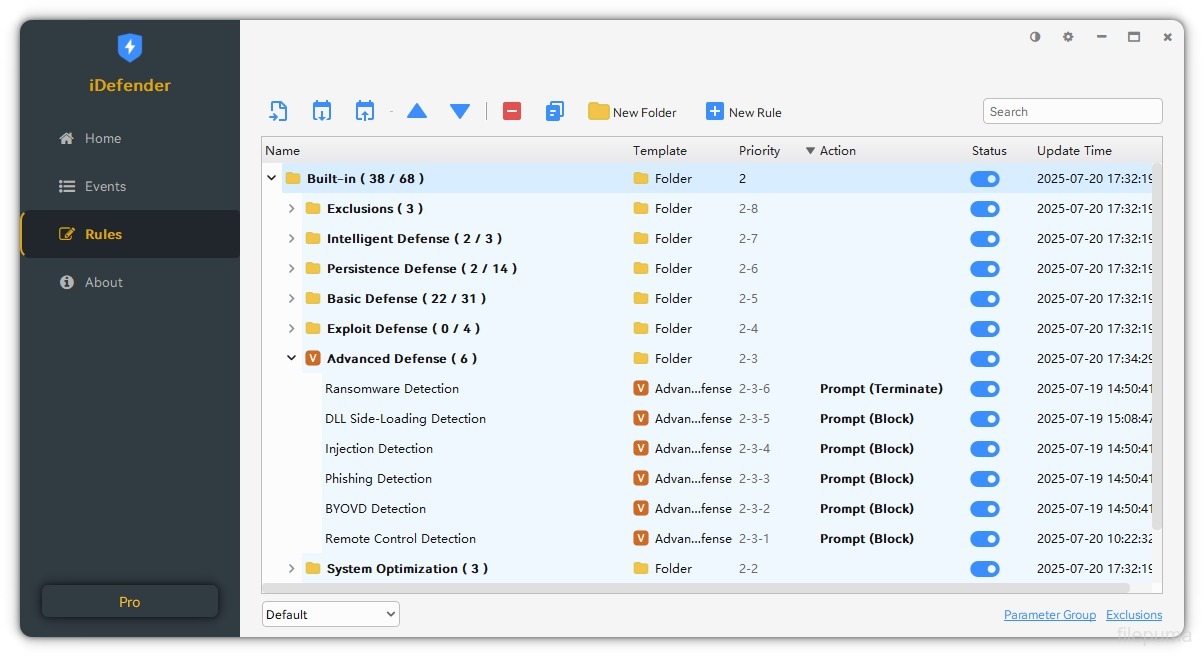
Task: Expand the Basic Defense folder
Action: pos(291,298)
